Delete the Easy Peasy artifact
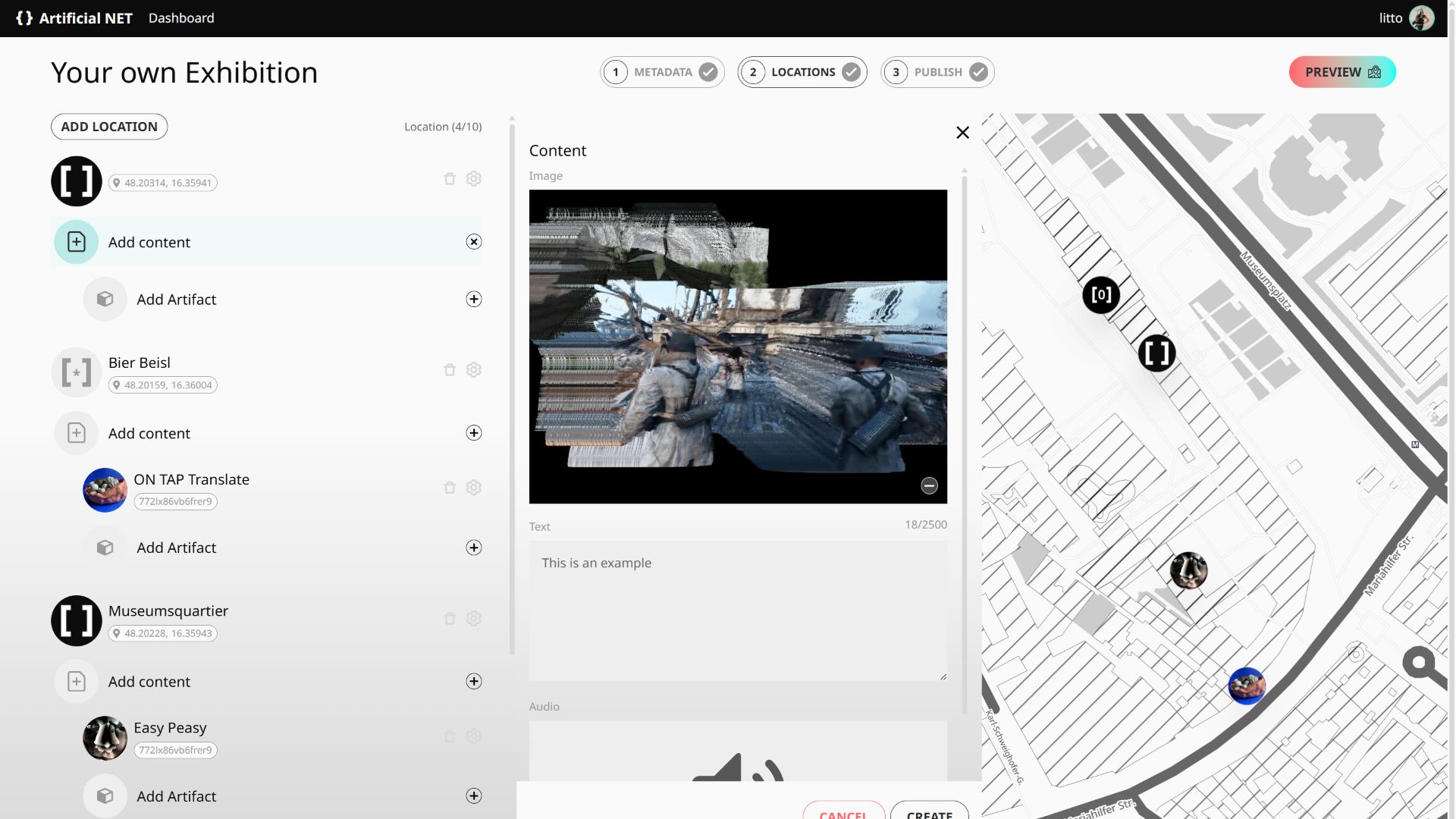This screenshot has height=819, width=1456. pyautogui.click(x=450, y=736)
